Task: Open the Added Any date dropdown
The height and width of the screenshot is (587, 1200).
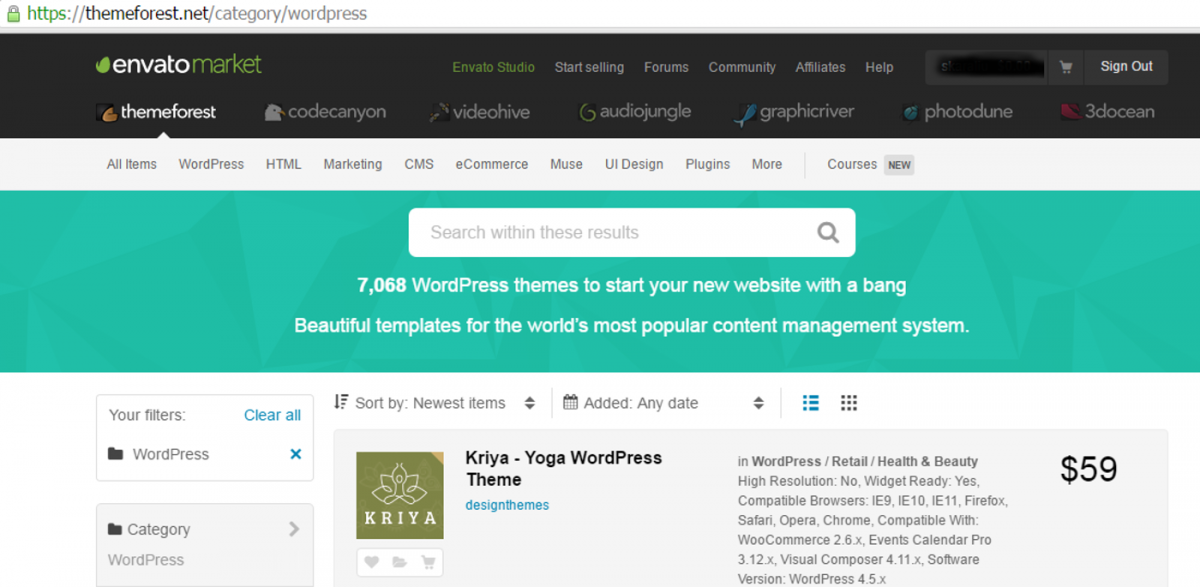Action: tap(664, 403)
